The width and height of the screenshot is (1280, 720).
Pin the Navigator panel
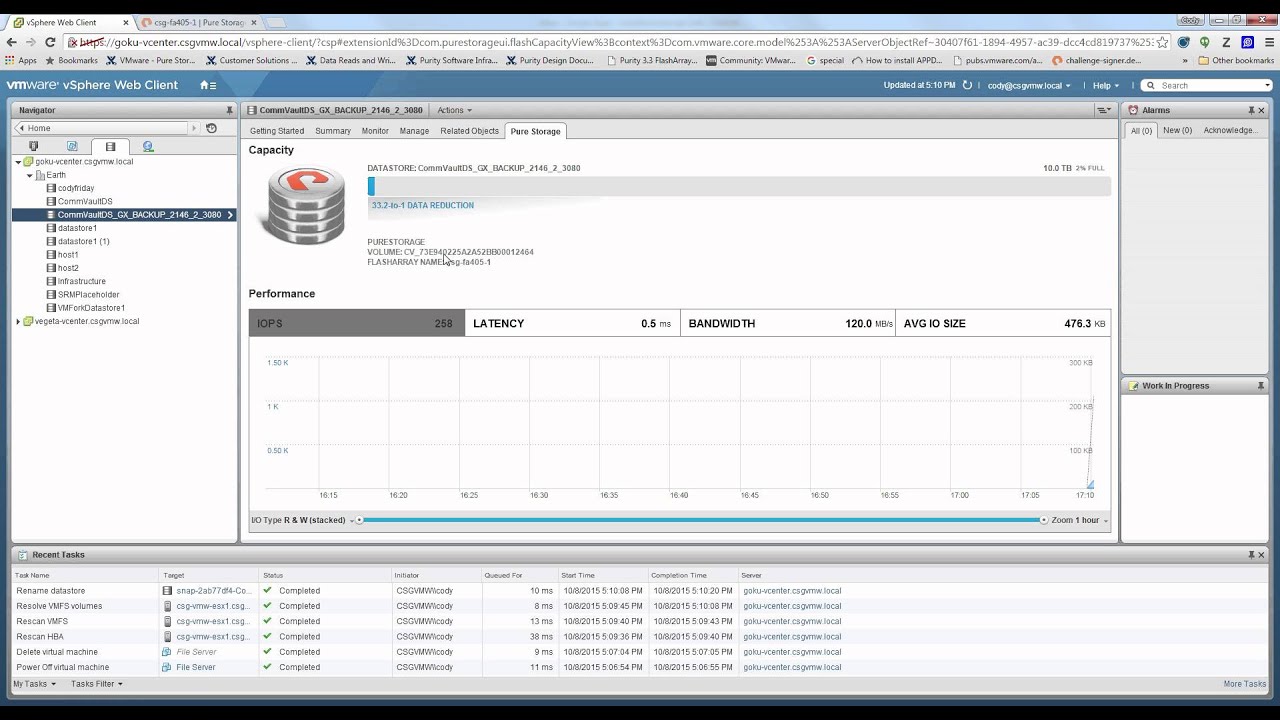[x=229, y=110]
